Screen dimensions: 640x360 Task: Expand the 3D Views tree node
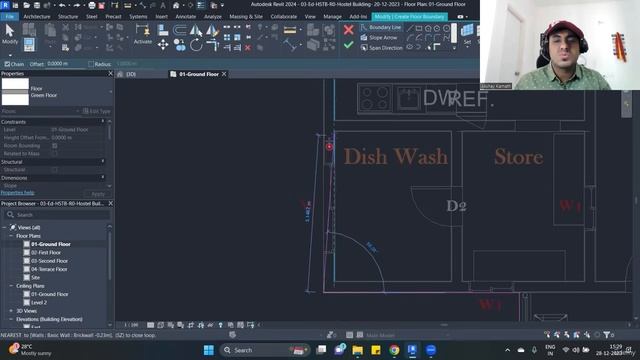(x=11, y=311)
